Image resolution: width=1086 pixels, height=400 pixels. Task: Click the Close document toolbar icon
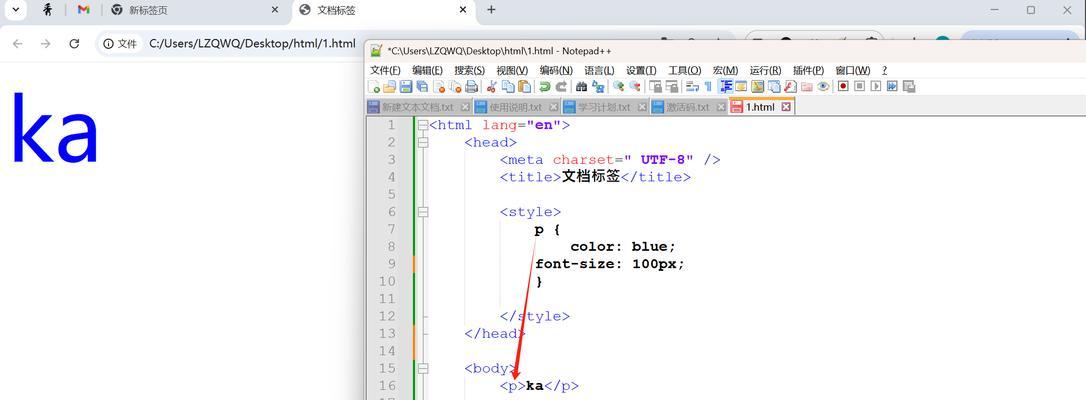(x=439, y=87)
